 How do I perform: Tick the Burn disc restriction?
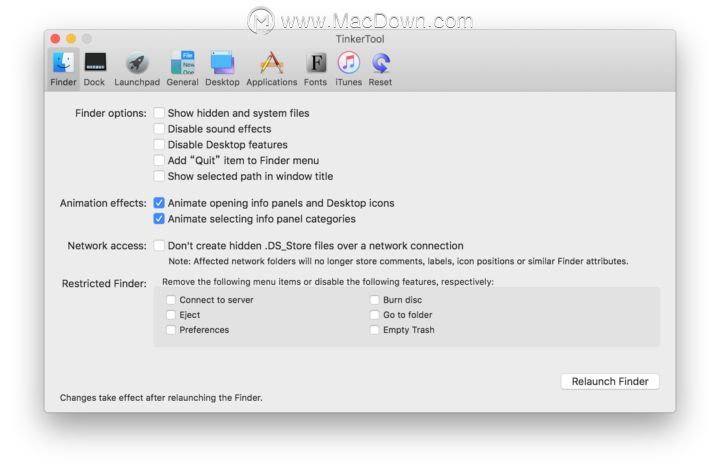click(375, 300)
